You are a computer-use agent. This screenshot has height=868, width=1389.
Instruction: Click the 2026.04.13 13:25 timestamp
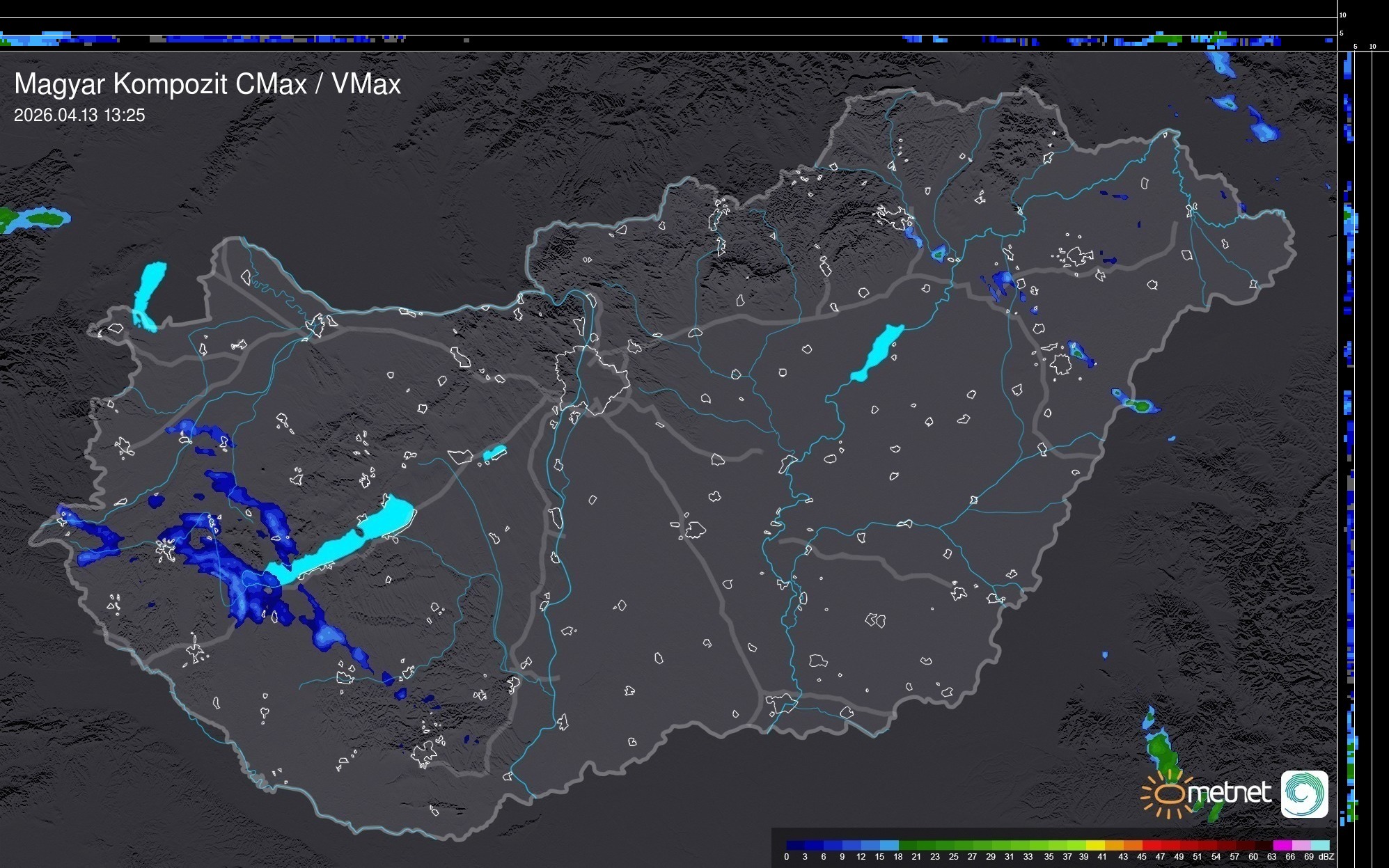click(x=79, y=116)
